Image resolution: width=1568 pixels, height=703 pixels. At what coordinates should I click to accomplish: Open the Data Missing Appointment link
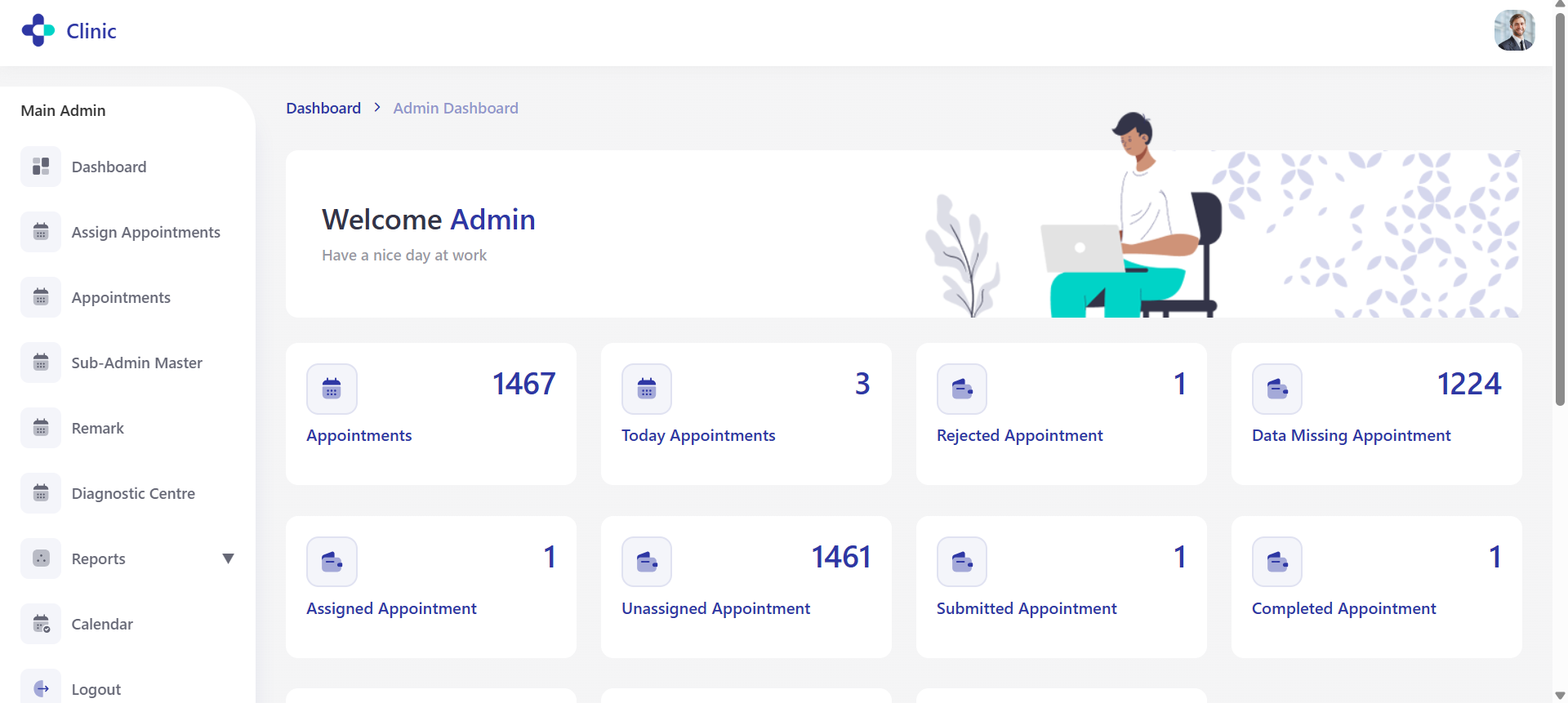point(1351,435)
